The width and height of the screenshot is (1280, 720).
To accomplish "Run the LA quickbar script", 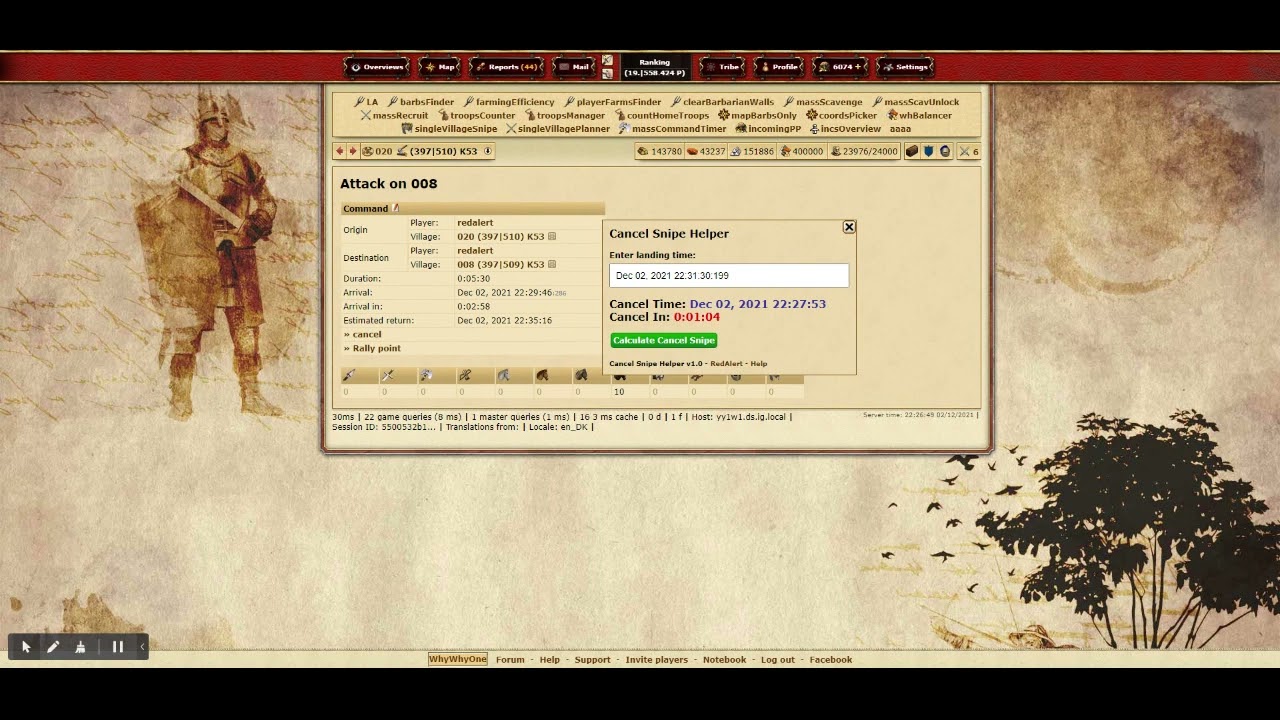I will pyautogui.click(x=366, y=102).
